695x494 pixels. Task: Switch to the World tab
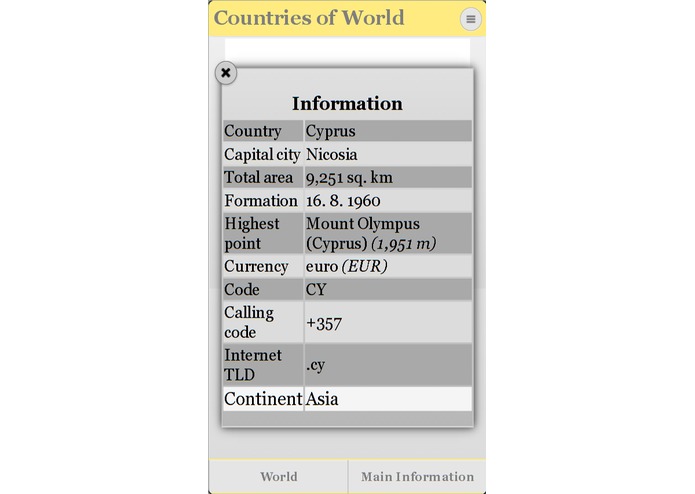point(278,476)
